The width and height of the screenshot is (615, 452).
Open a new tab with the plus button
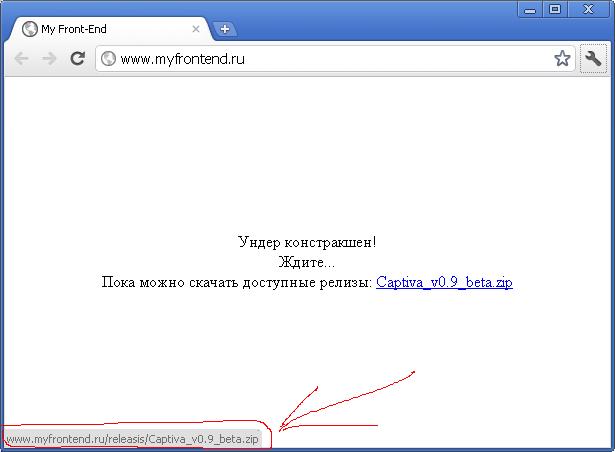coord(225,29)
